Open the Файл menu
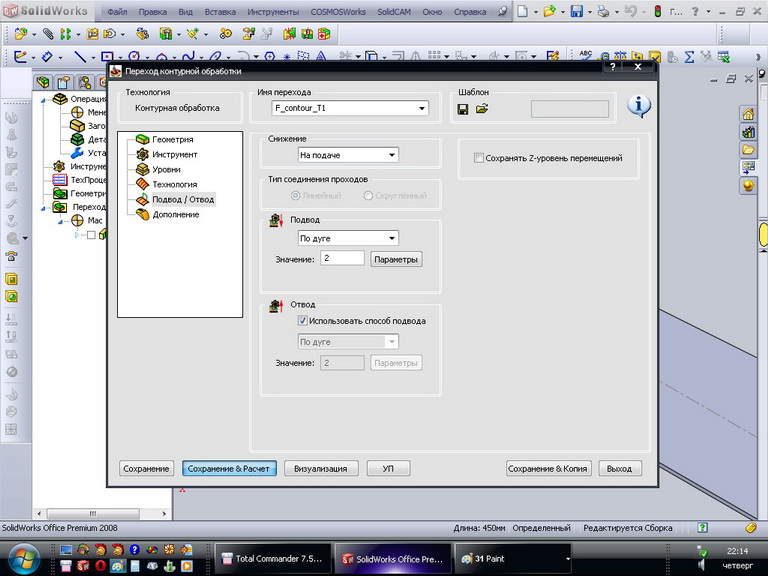 tap(117, 11)
